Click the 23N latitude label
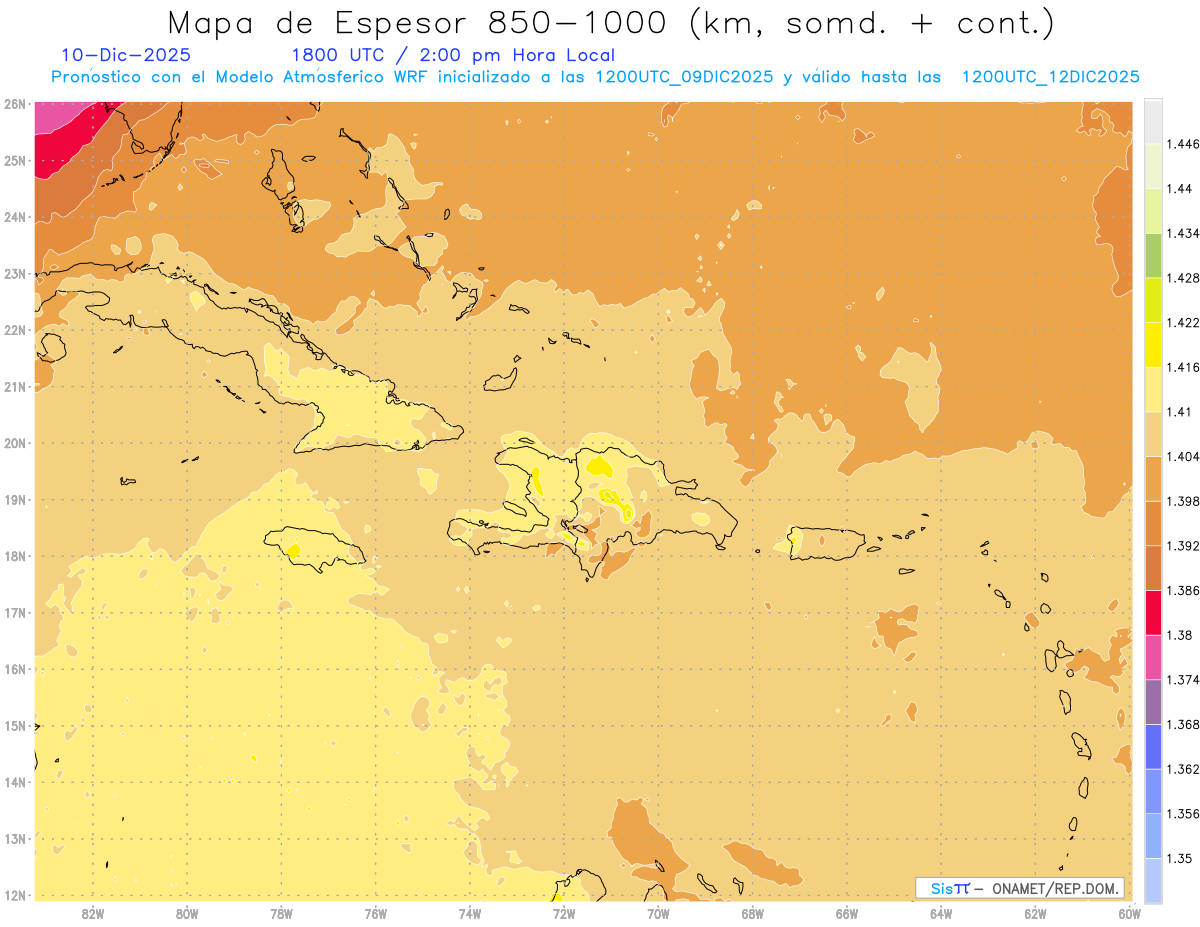The width and height of the screenshot is (1200, 927). coord(14,273)
